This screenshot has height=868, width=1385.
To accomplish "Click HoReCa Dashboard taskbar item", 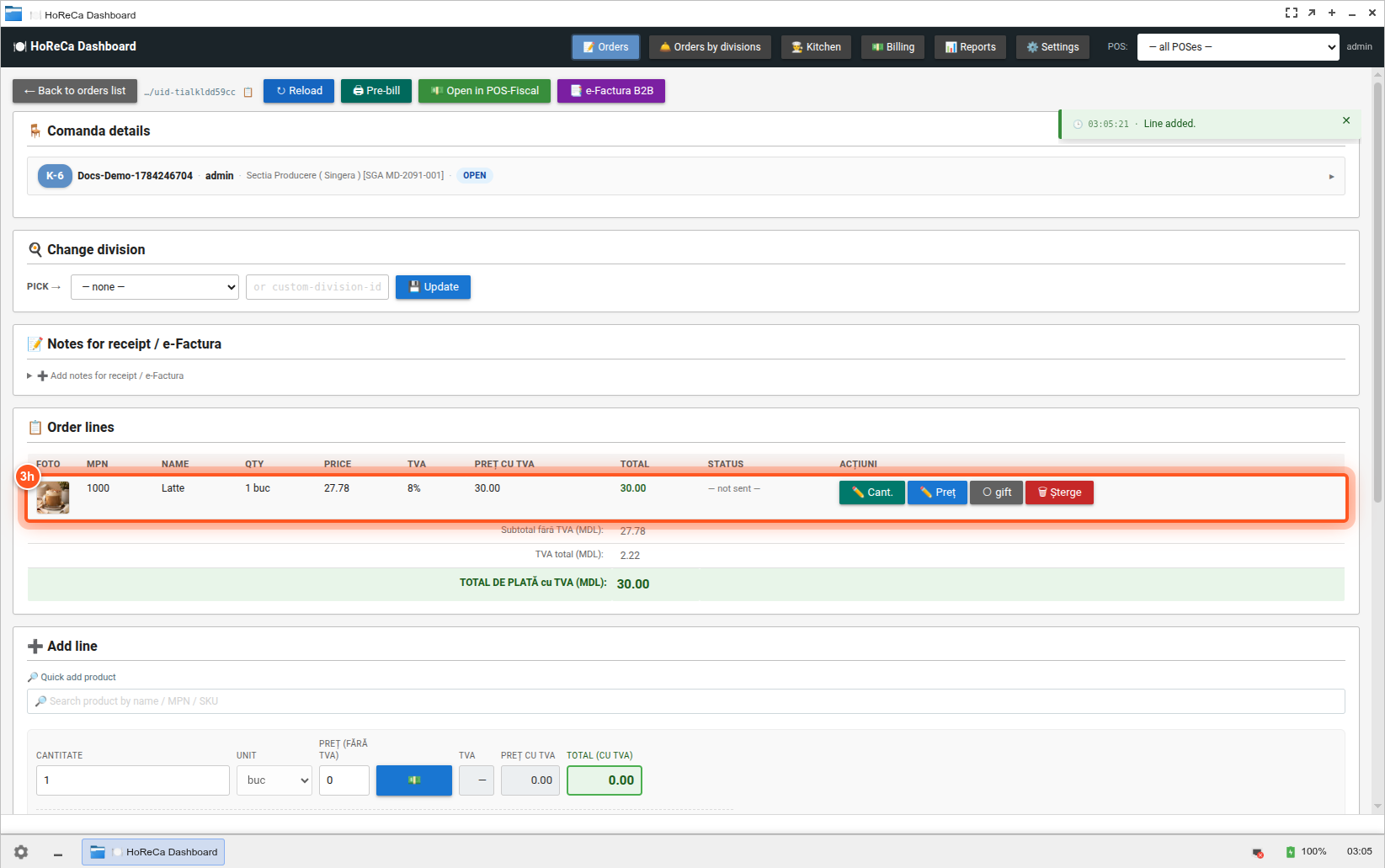I will pos(153,852).
